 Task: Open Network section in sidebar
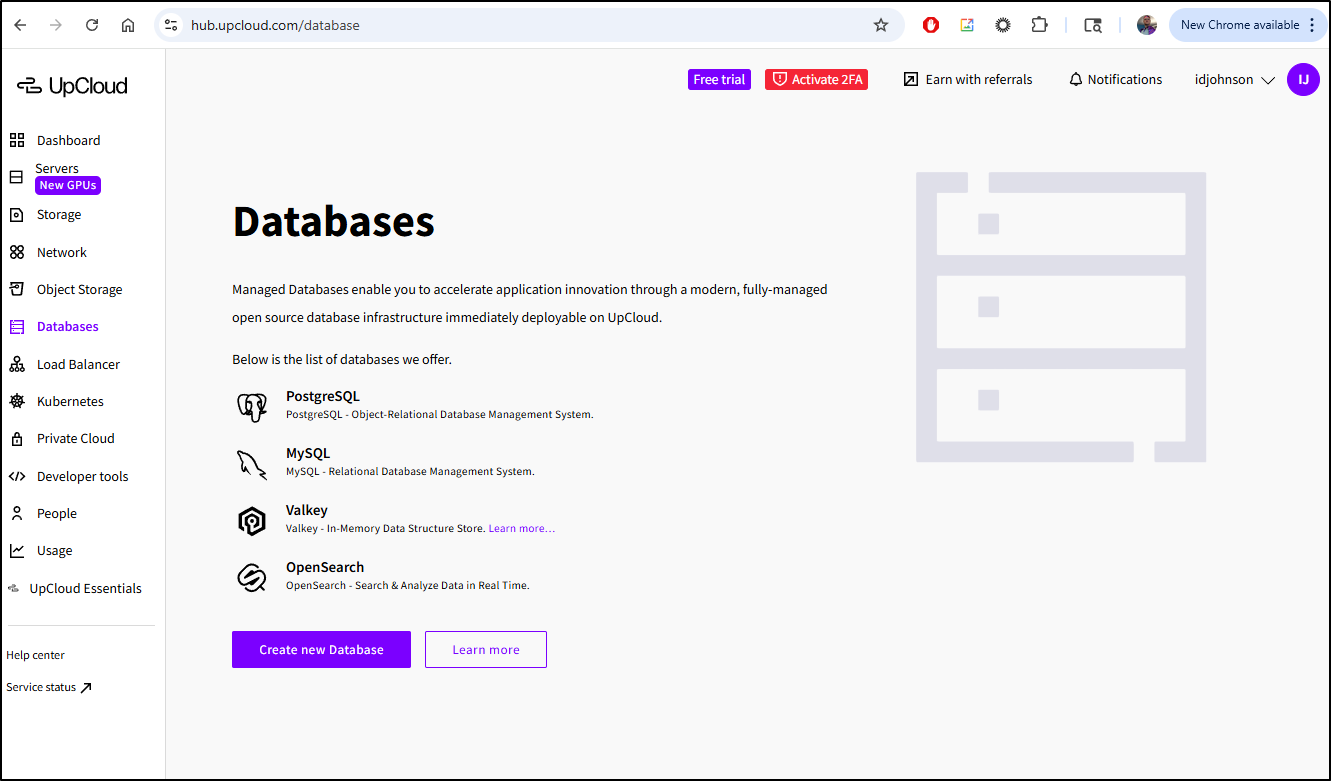point(62,252)
